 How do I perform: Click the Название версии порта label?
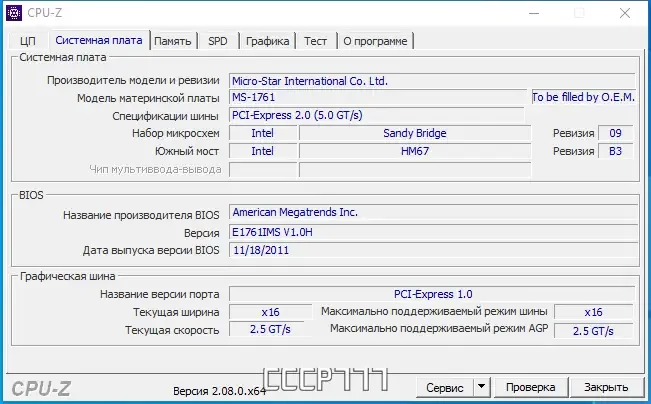(x=159, y=294)
